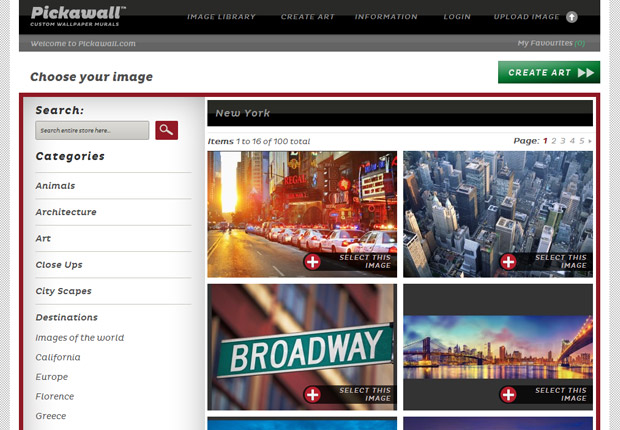Go to page 2
620x430 pixels.
pyautogui.click(x=554, y=141)
